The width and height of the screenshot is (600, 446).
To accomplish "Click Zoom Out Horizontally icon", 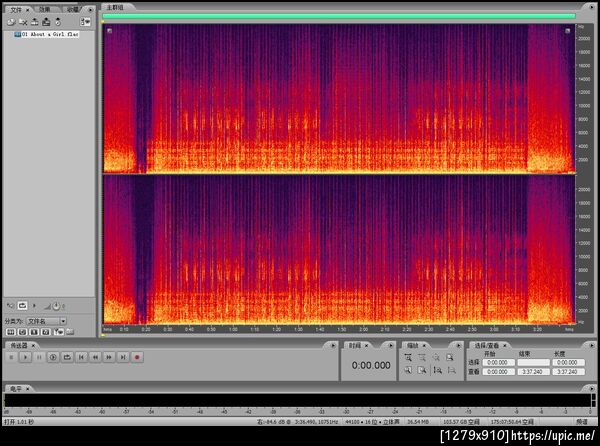I will (x=422, y=358).
